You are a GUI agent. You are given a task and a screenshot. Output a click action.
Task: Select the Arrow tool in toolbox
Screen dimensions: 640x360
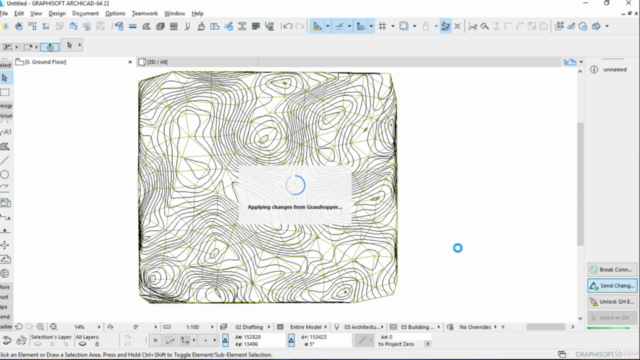pyautogui.click(x=5, y=78)
